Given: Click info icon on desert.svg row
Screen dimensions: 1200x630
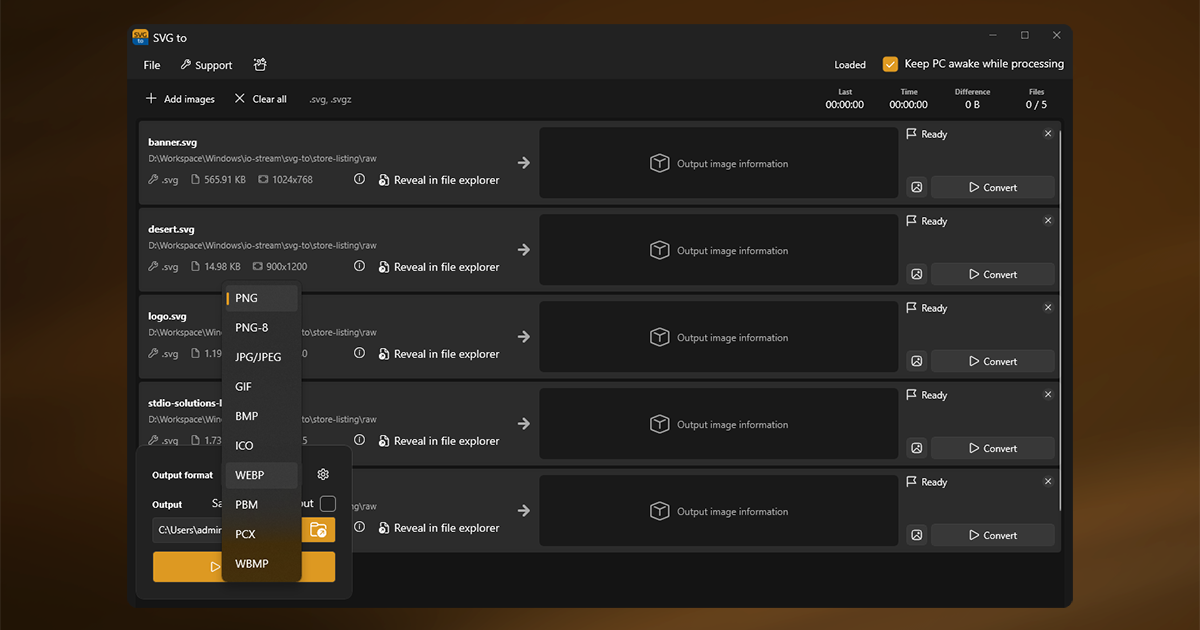Looking at the screenshot, I should click(359, 267).
